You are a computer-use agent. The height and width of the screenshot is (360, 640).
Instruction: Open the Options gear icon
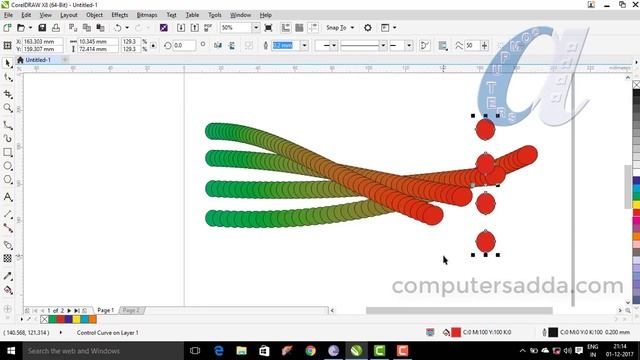368,28
